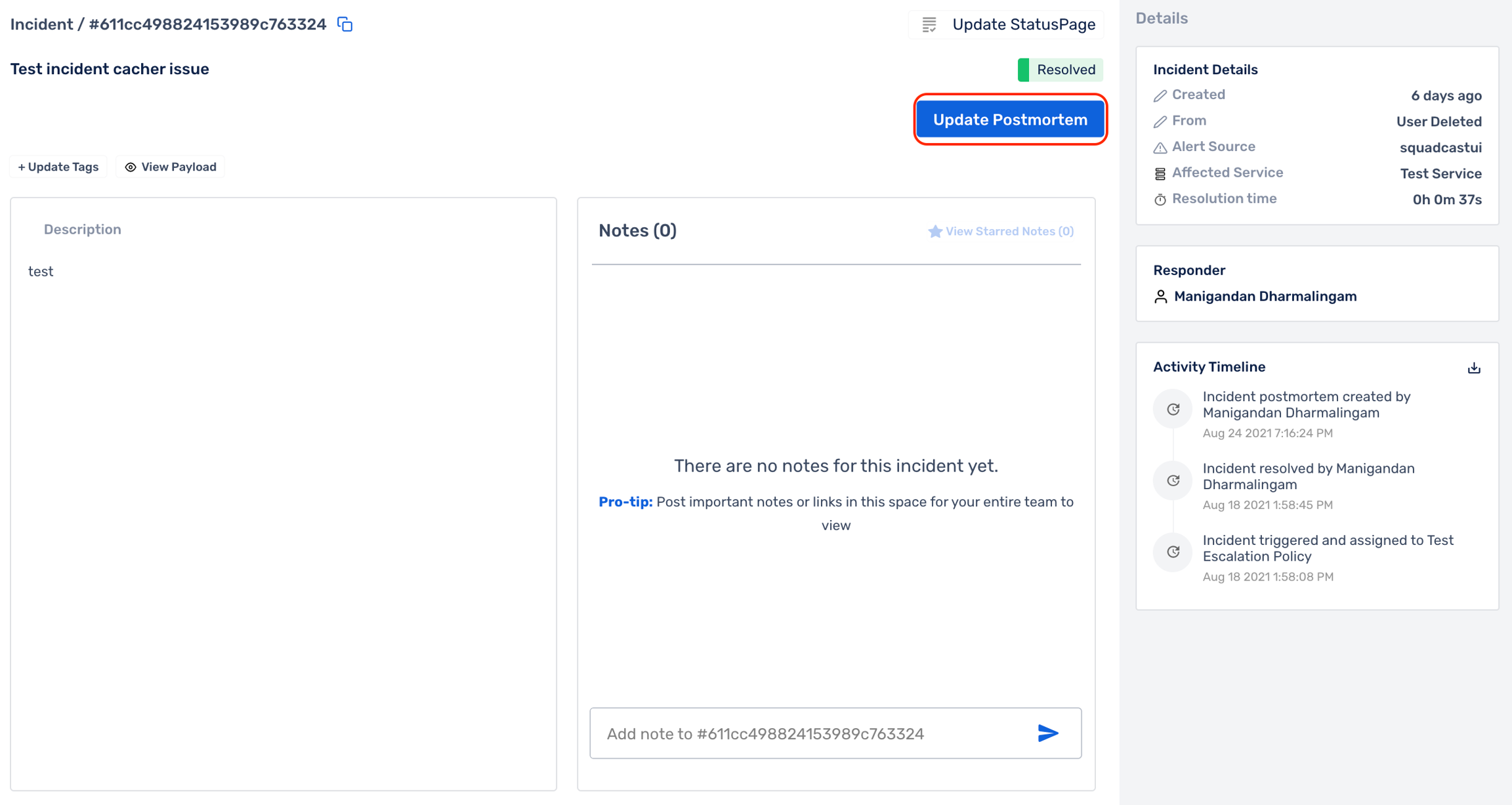Copy incident ID with the copy icon

pyautogui.click(x=345, y=24)
